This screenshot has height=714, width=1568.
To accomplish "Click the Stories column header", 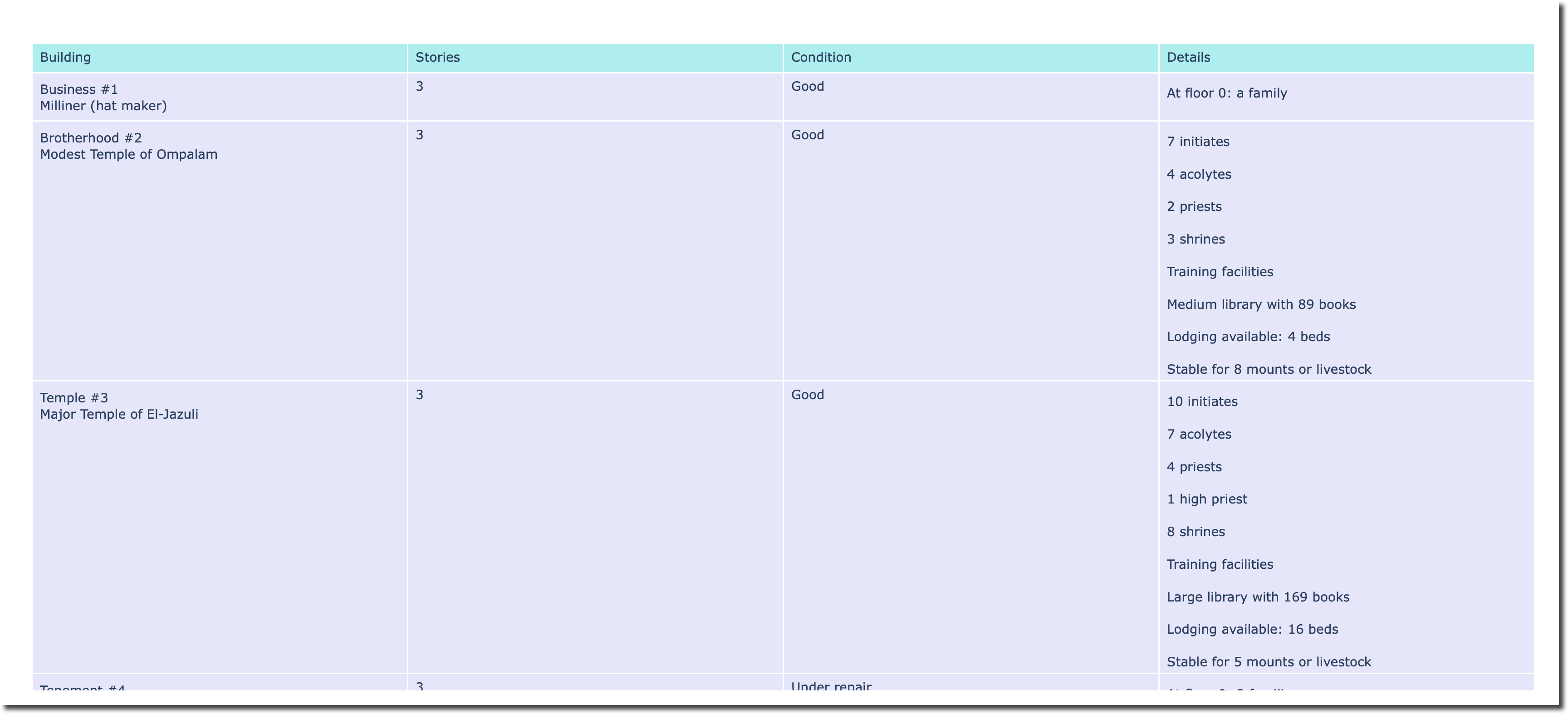I will [437, 57].
